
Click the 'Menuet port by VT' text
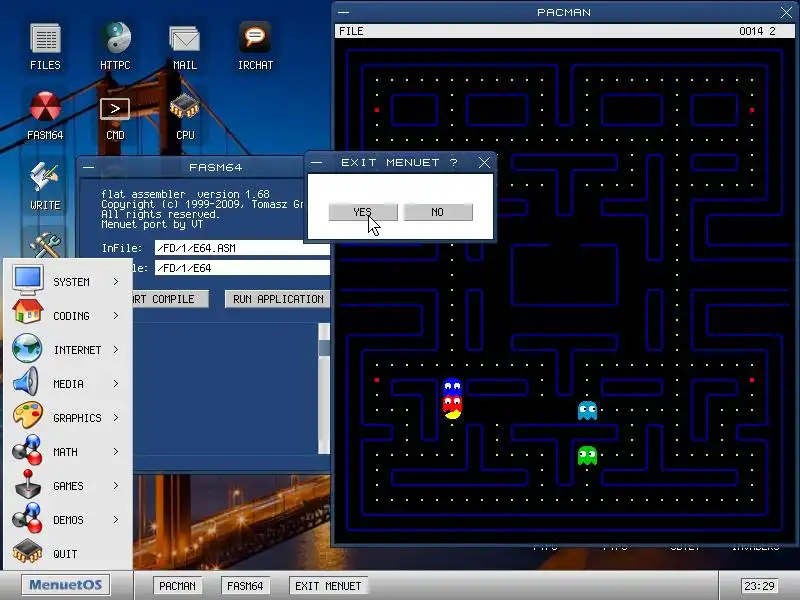pyautogui.click(x=152, y=224)
